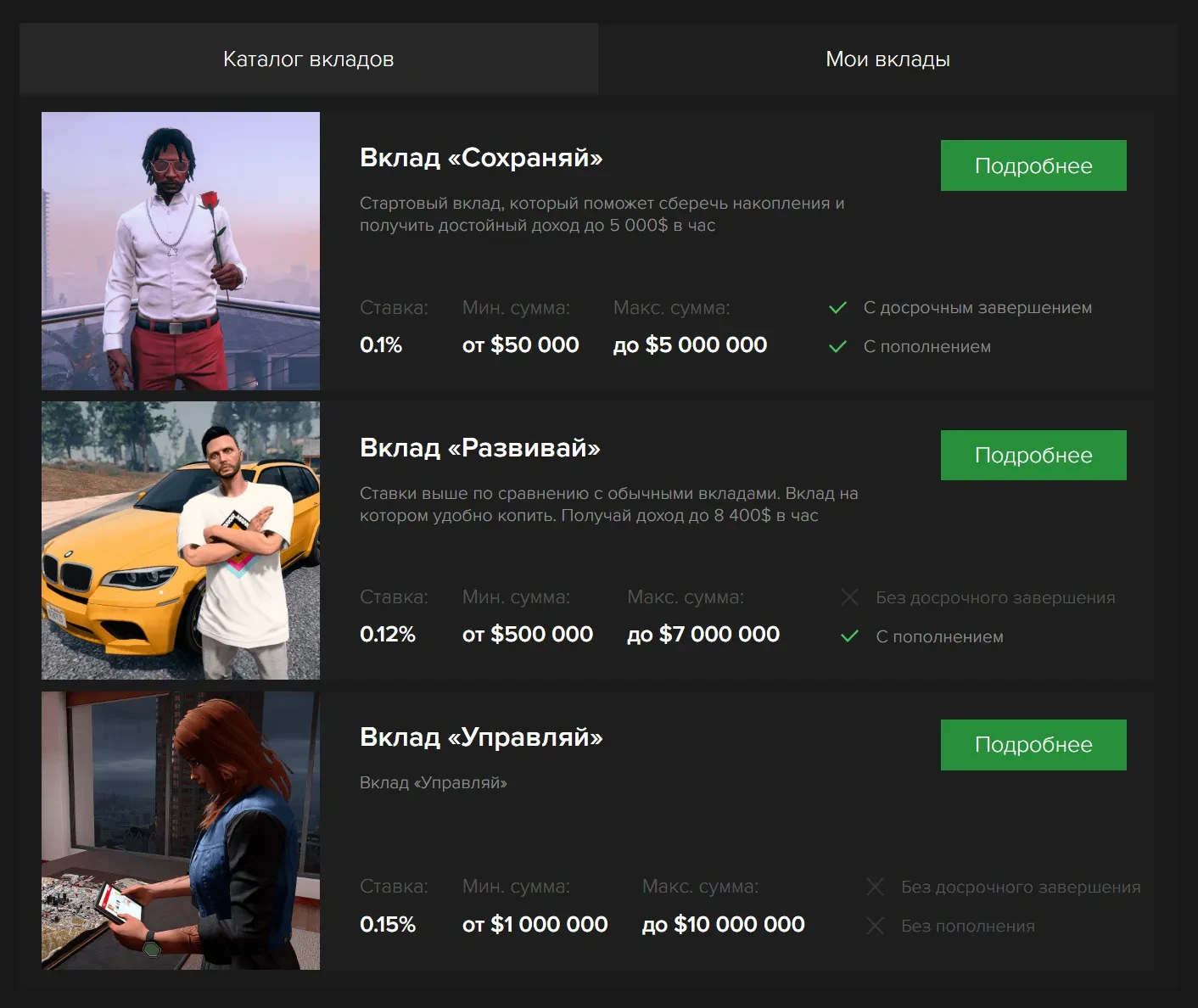Click «Управляй» text Без досрочного завершения
Viewport: 1198px width, 1008px height.
(x=1021, y=888)
